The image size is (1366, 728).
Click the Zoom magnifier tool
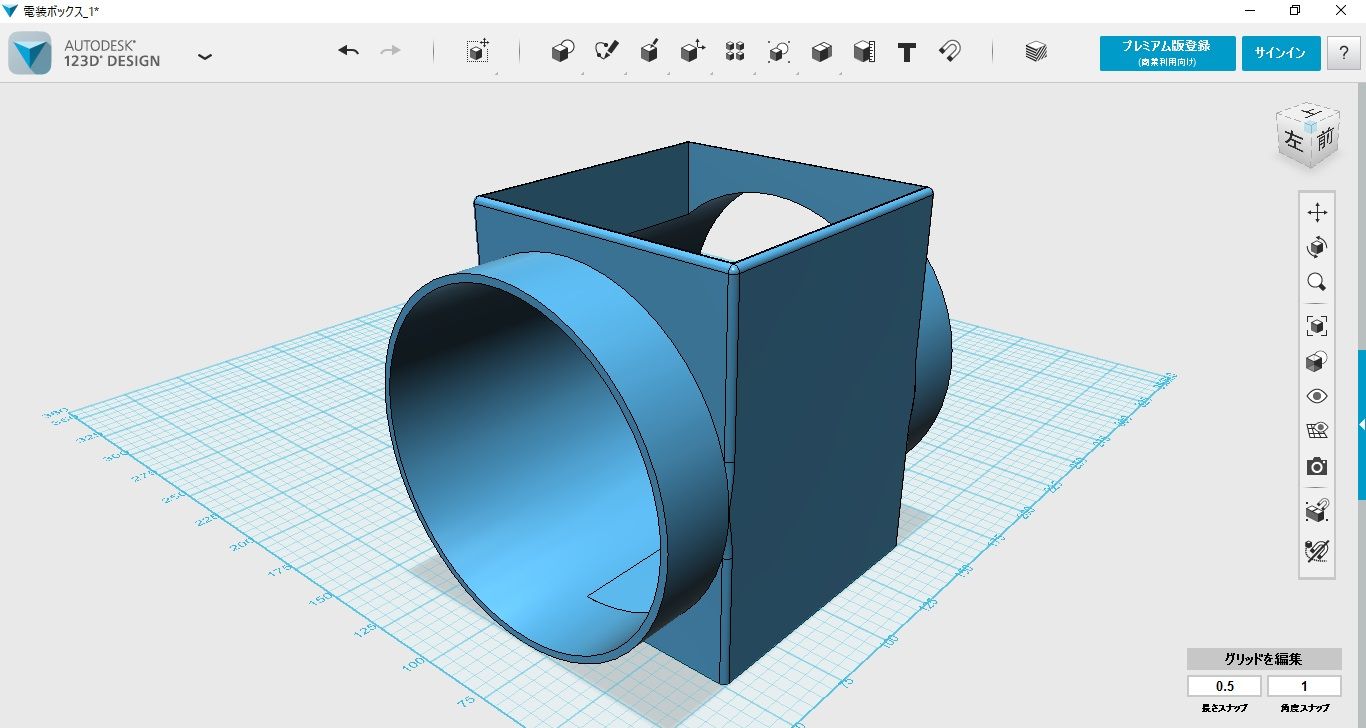(1316, 283)
